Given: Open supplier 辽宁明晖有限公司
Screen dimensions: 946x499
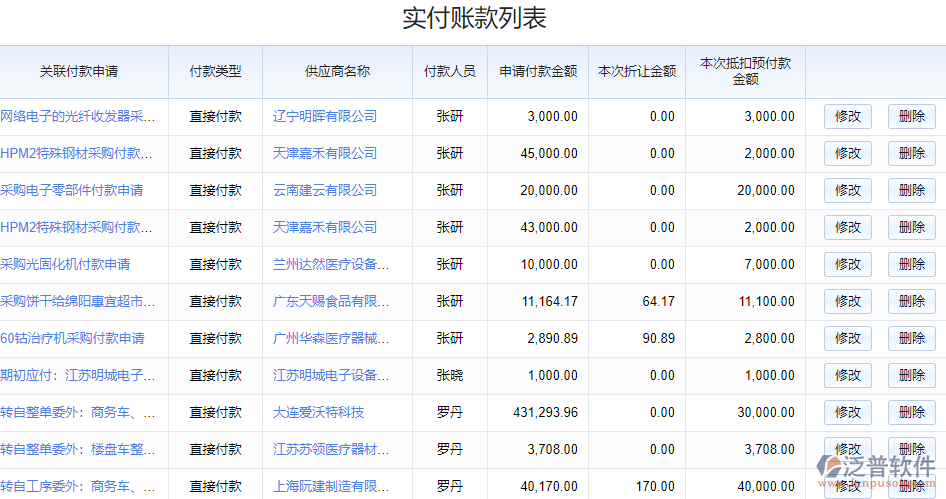Looking at the screenshot, I should [325, 116].
